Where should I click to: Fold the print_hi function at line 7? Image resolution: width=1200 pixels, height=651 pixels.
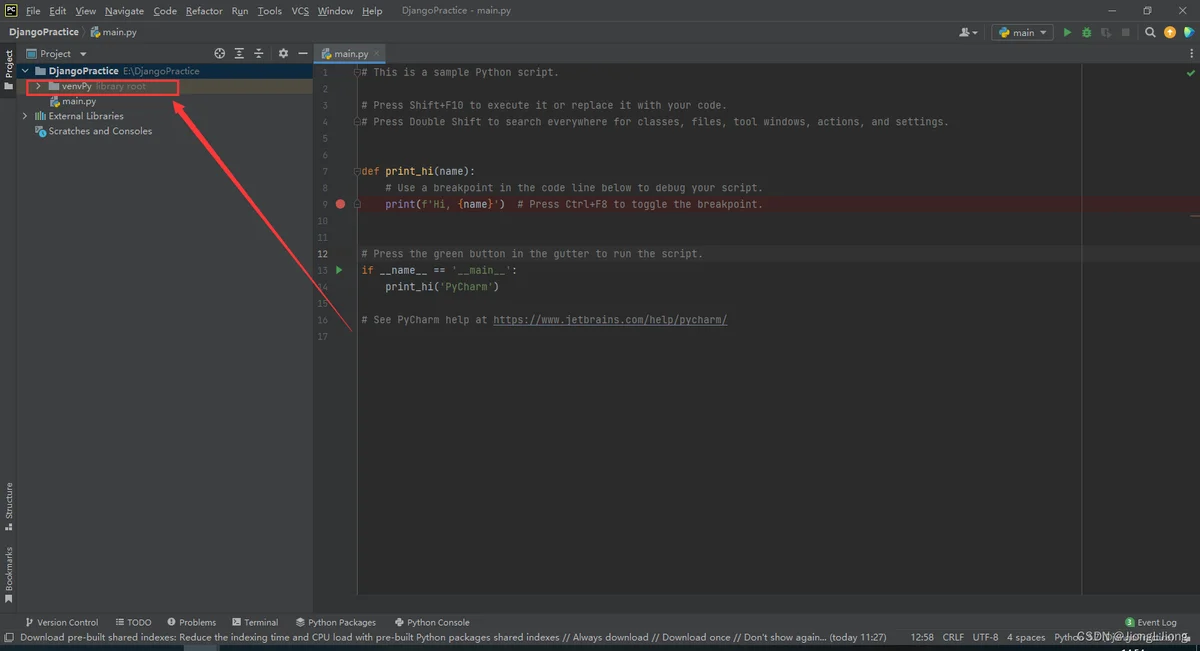[357, 171]
